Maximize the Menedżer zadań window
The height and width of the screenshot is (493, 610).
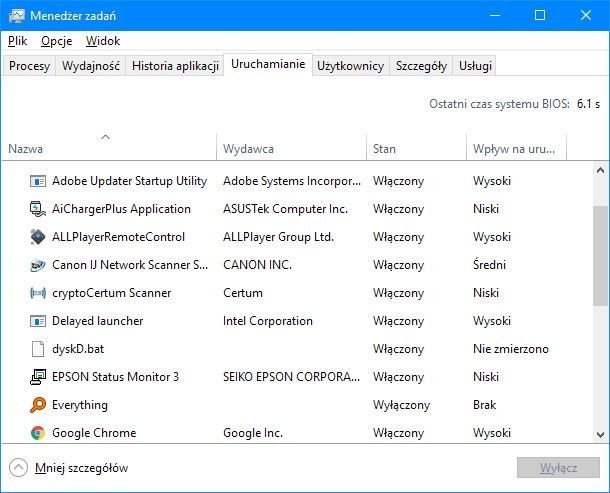[540, 15]
